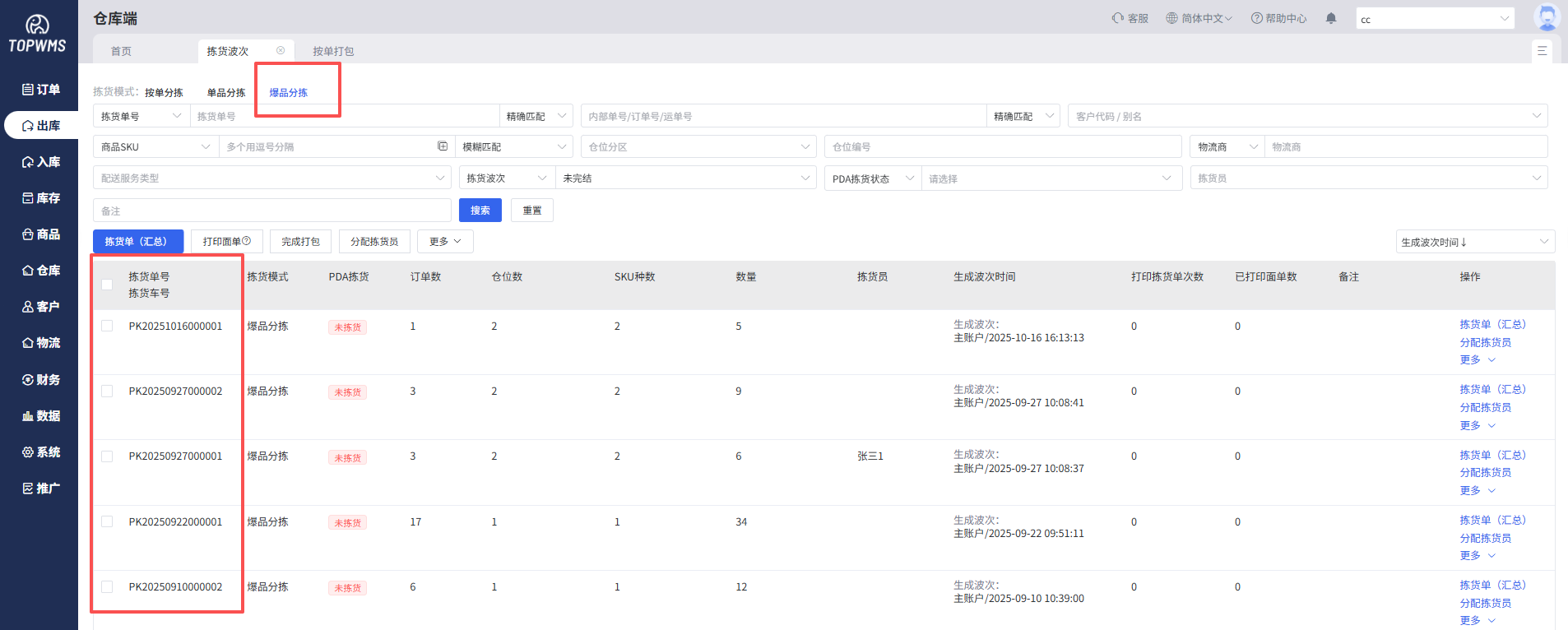Select 单品分拣 picking mode
The image size is (1568, 630).
point(226,93)
